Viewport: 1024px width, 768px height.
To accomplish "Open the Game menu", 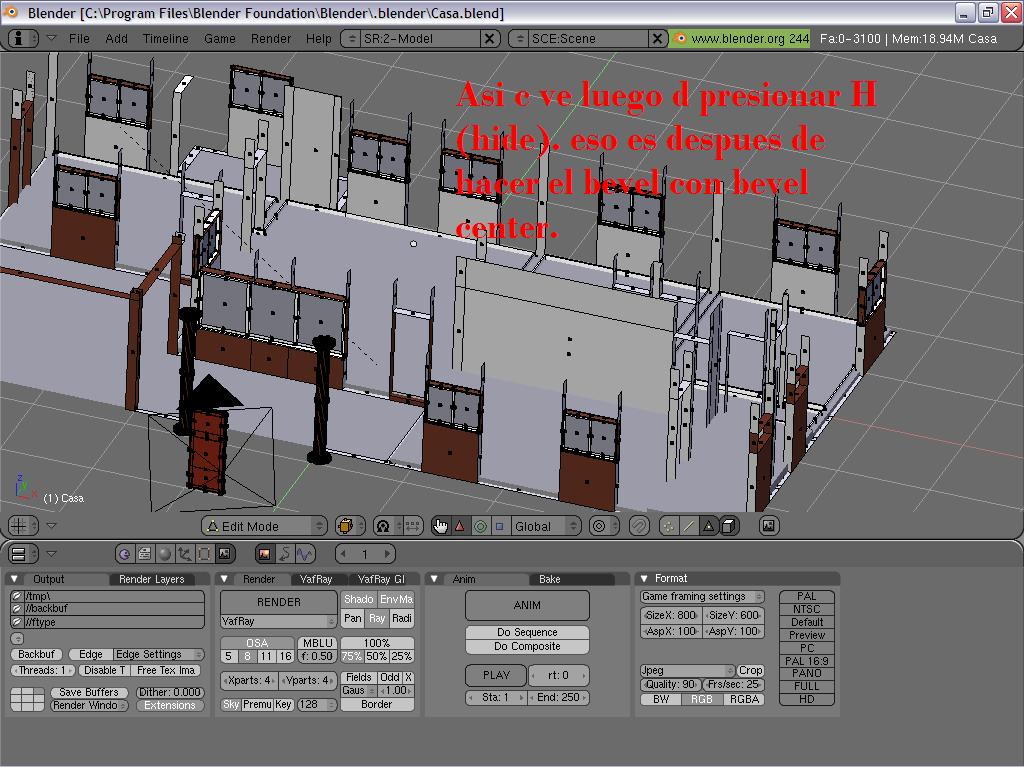I will (219, 39).
